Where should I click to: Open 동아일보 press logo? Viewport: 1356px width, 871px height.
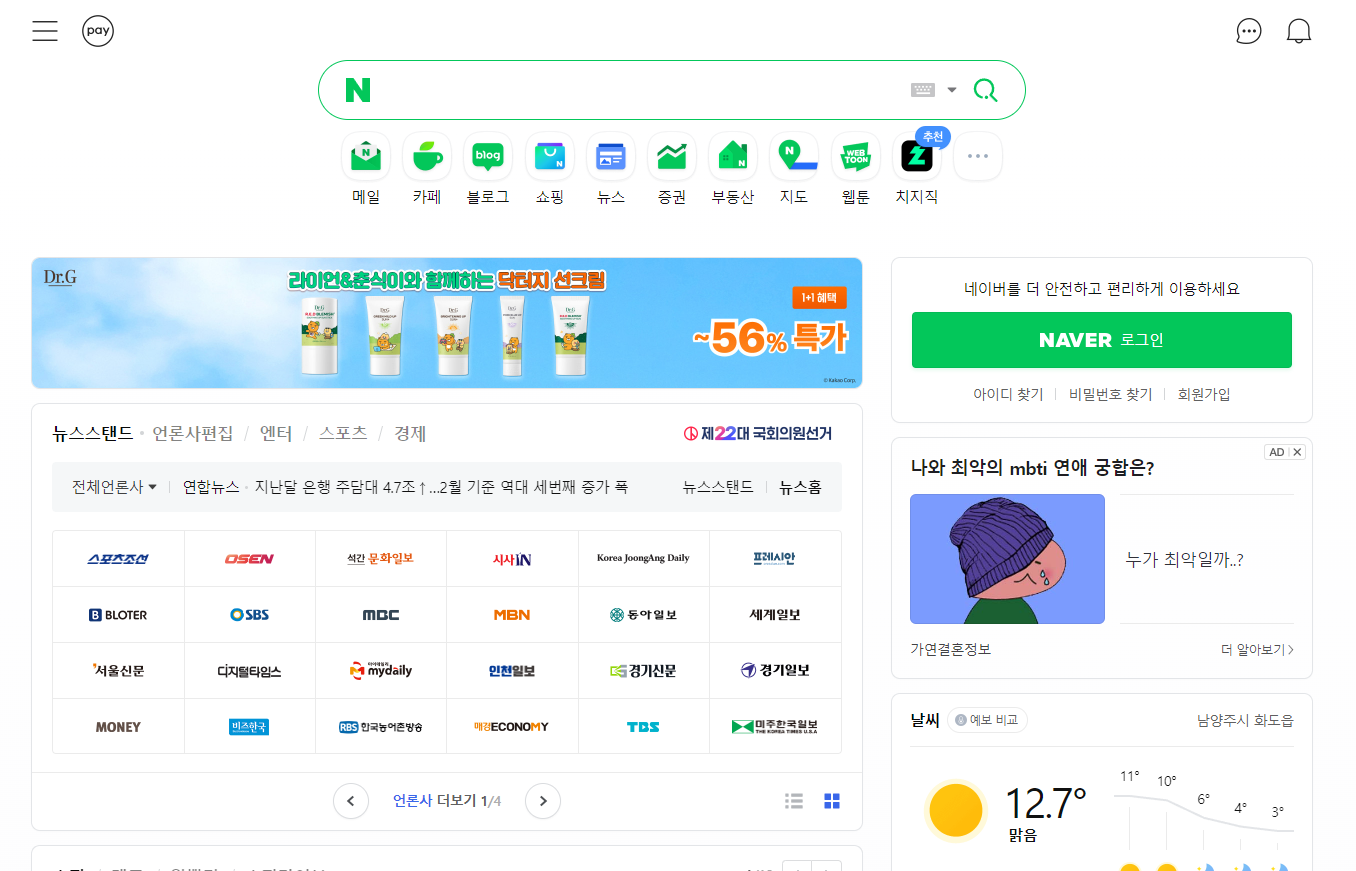point(643,614)
